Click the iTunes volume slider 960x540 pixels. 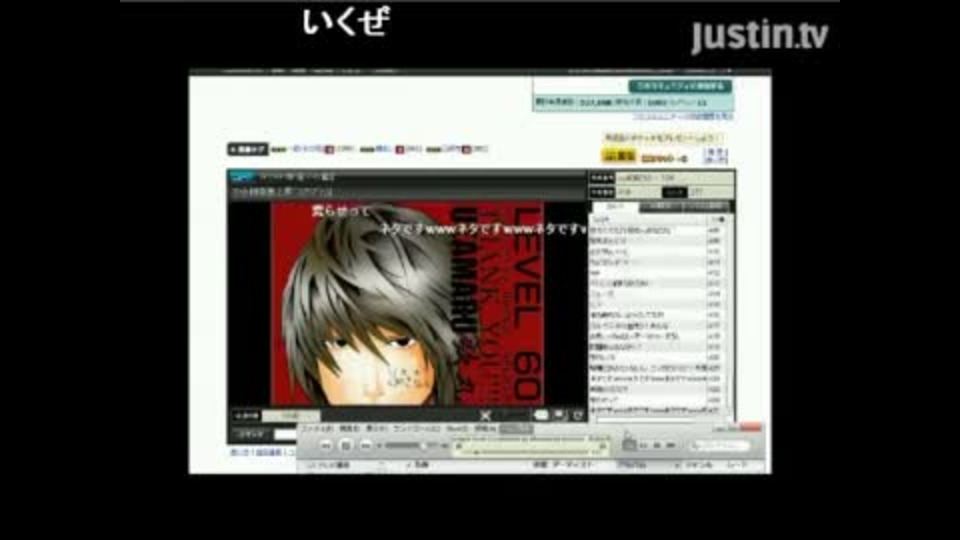413,446
